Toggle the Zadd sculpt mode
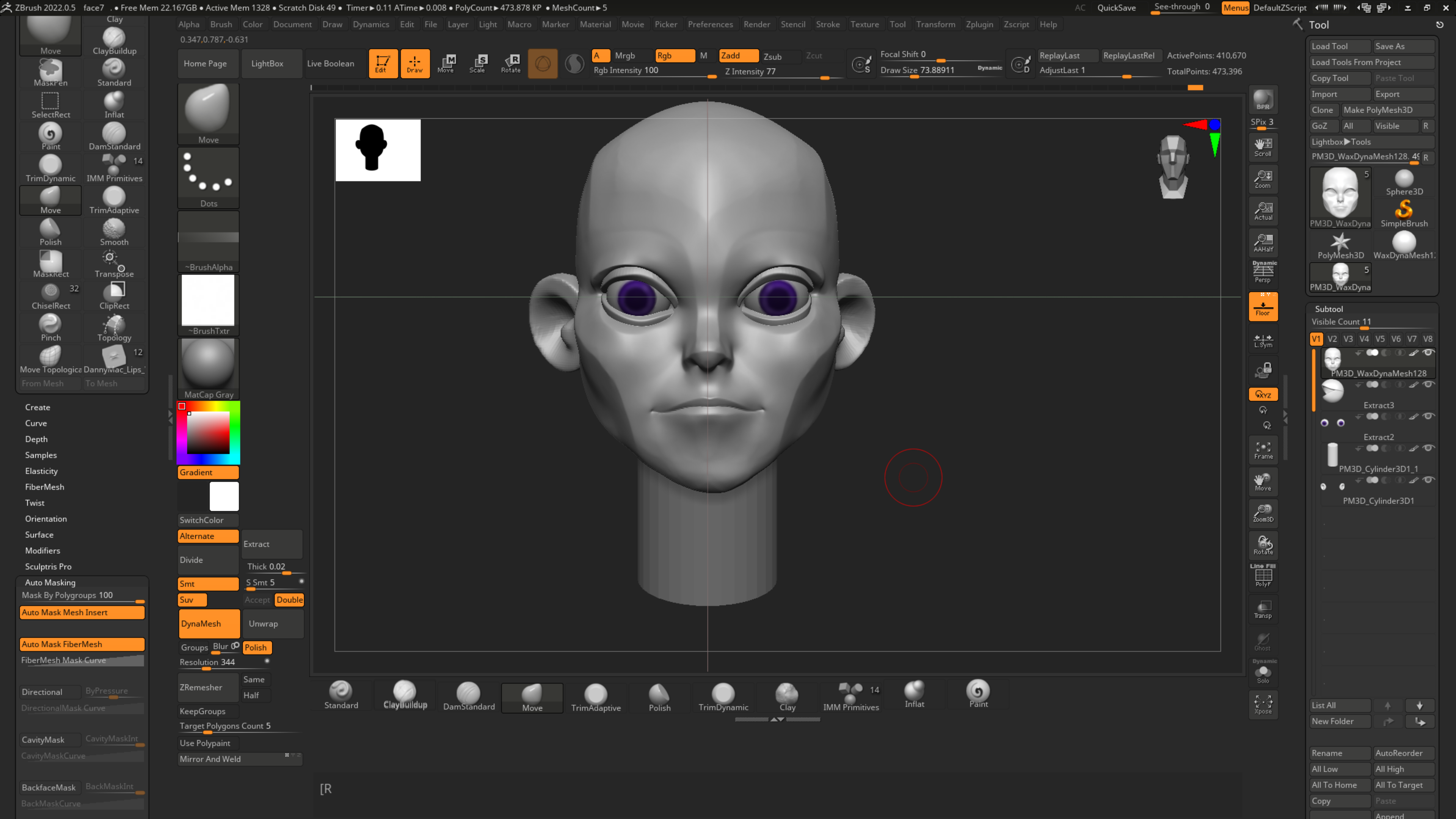This screenshot has height=819, width=1456. tap(737, 55)
